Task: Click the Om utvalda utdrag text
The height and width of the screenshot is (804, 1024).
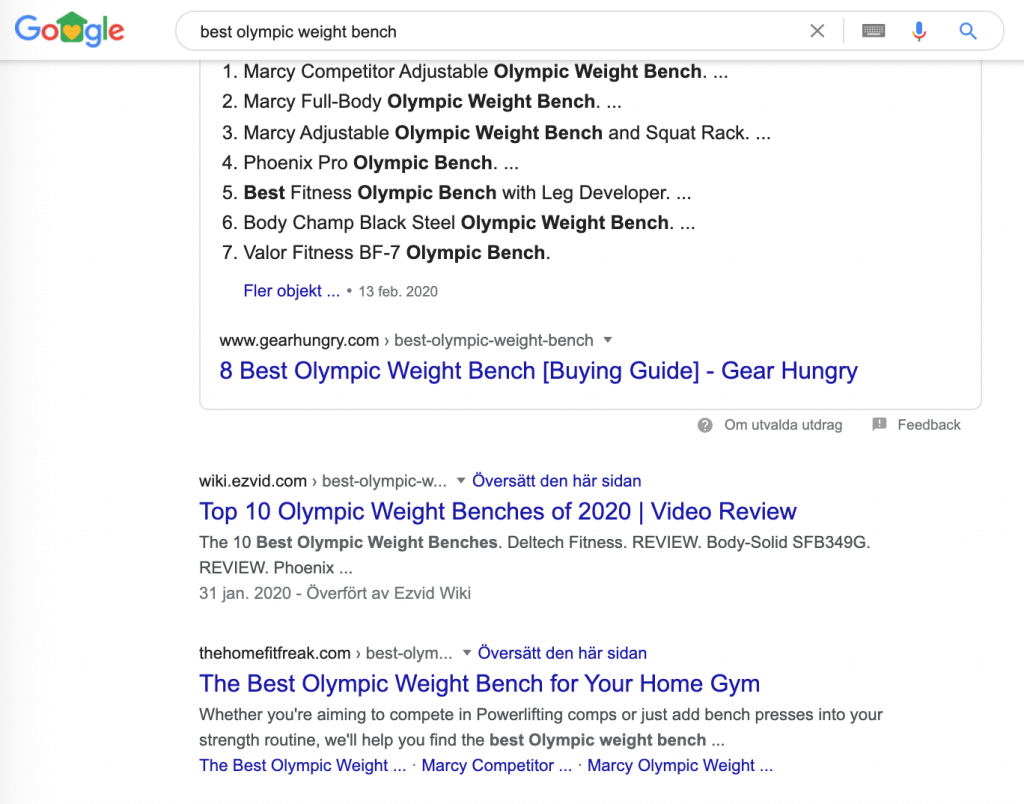Action: pyautogui.click(x=783, y=425)
